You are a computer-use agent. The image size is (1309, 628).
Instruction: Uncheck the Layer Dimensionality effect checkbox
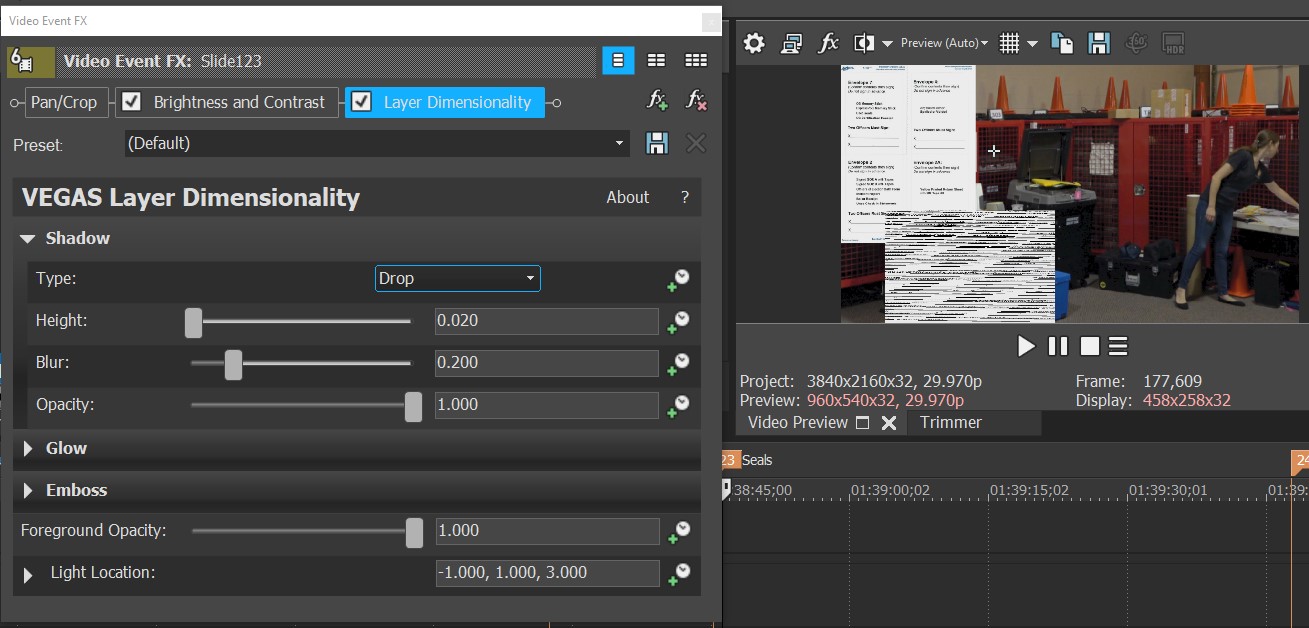[361, 102]
